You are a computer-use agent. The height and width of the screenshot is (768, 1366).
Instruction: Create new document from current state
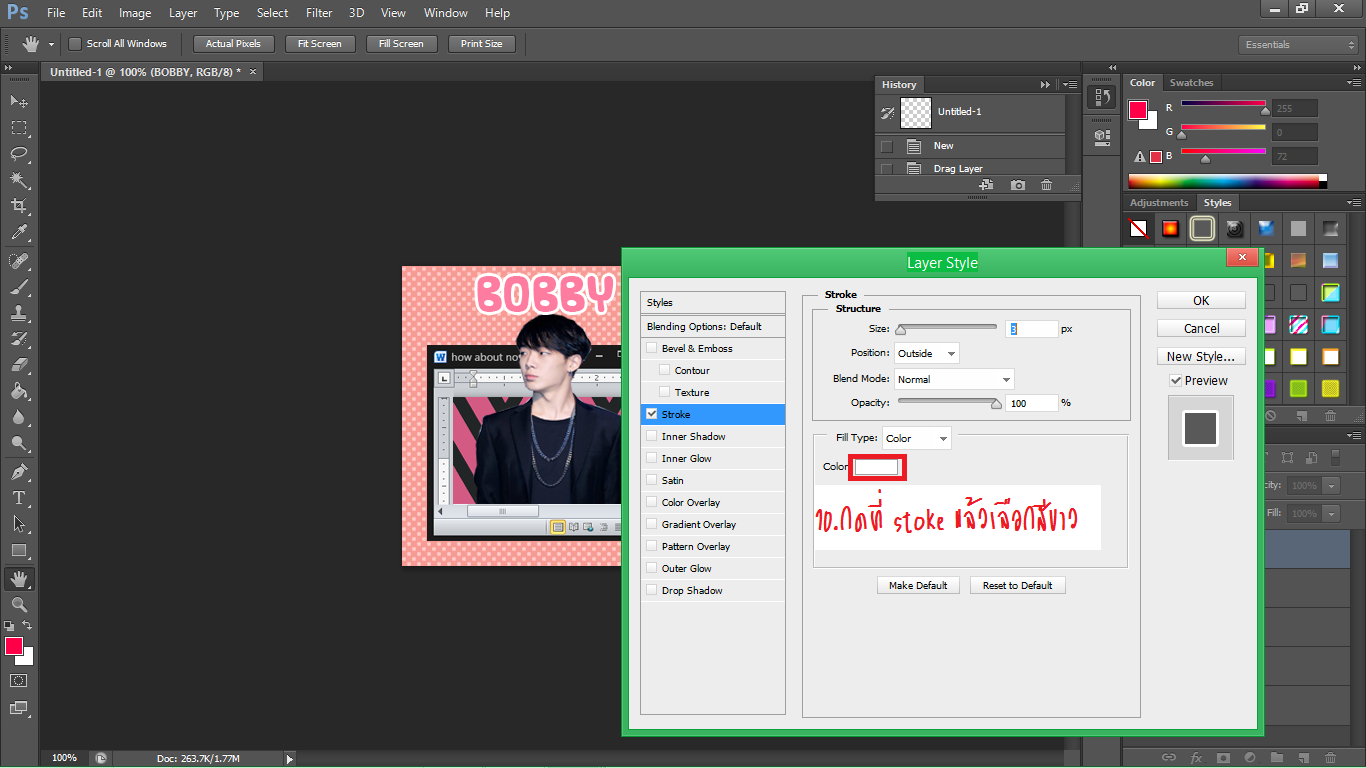(986, 185)
